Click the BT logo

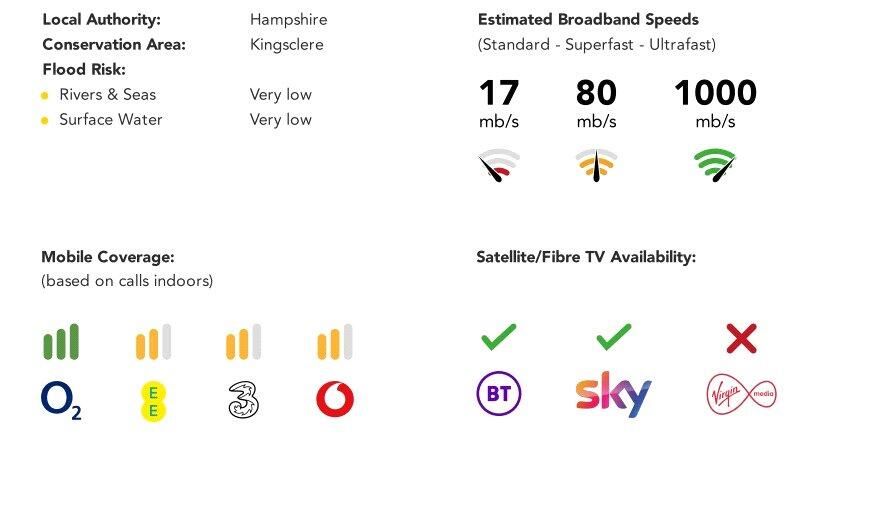[x=499, y=394]
